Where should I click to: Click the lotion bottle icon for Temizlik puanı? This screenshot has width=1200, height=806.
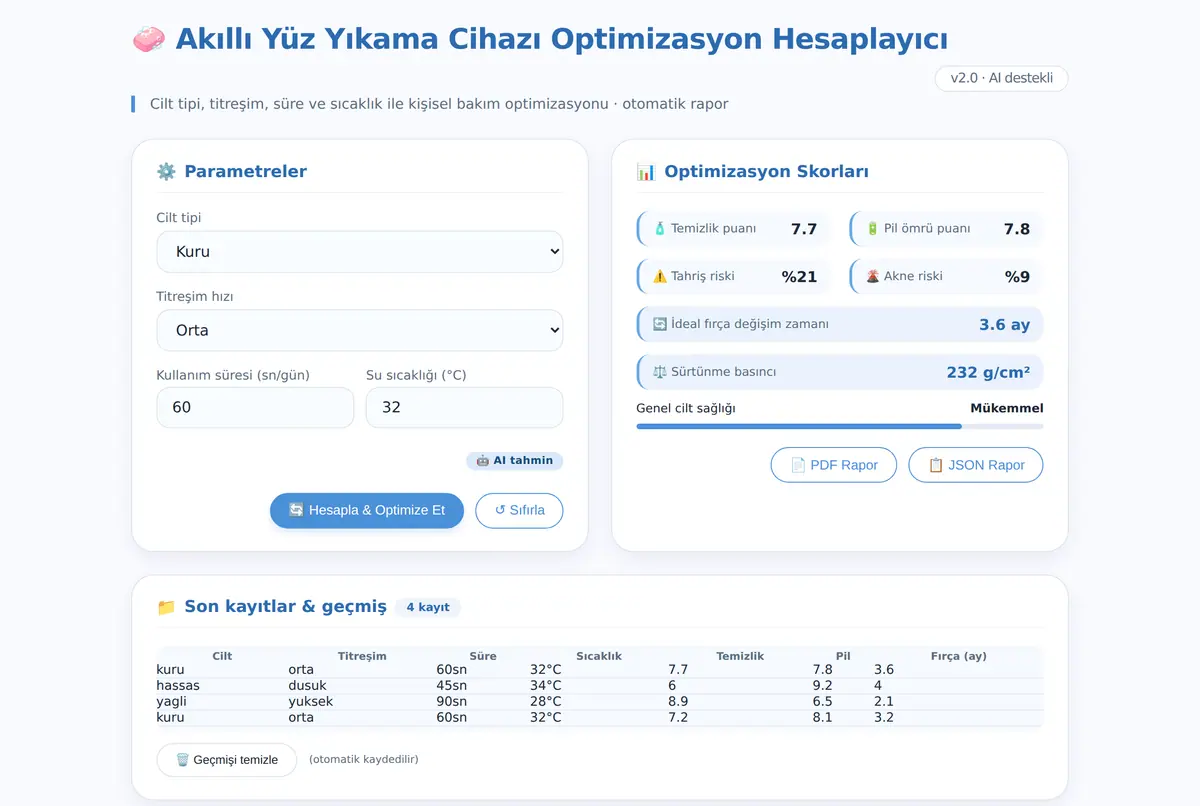(660, 228)
